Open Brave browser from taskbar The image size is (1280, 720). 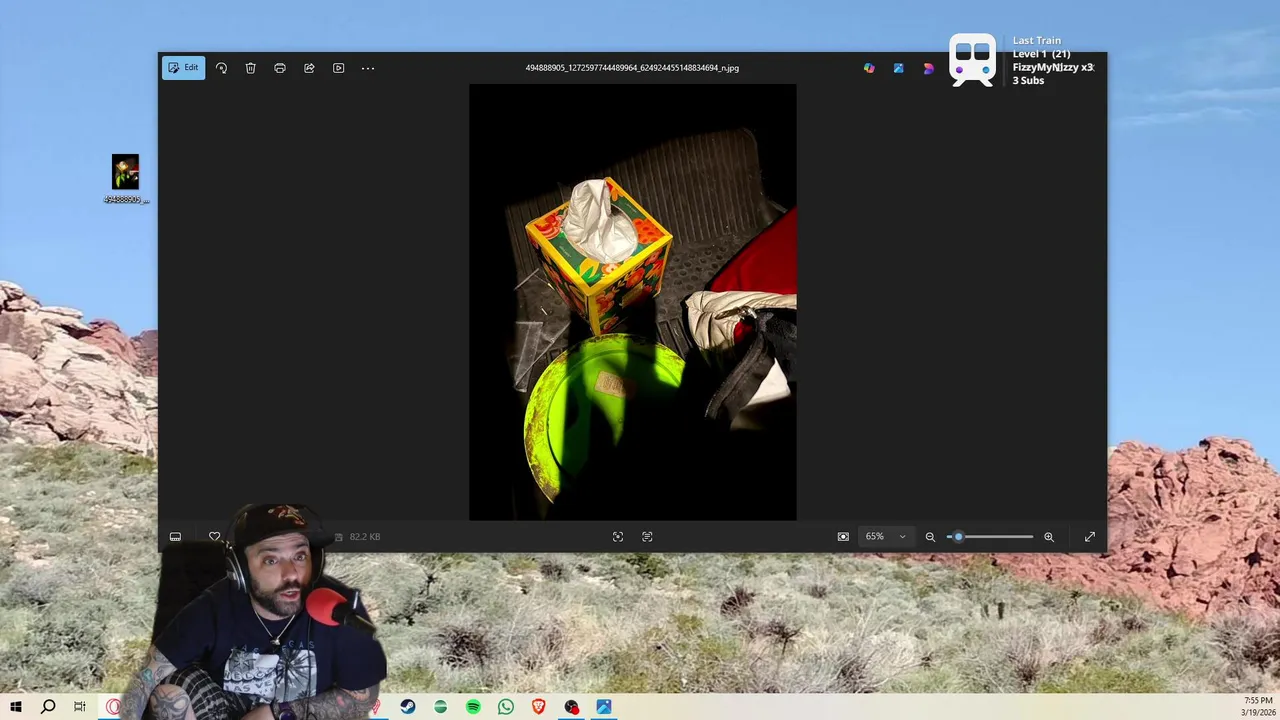tap(539, 707)
